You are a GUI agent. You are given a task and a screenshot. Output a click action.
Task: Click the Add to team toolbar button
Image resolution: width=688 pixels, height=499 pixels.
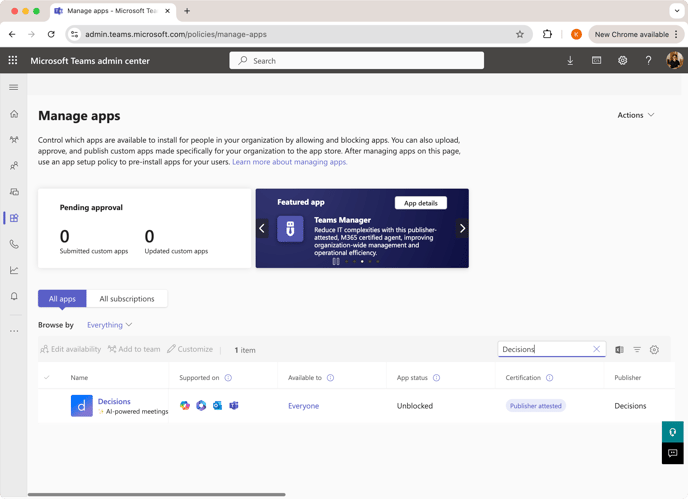[x=134, y=349]
